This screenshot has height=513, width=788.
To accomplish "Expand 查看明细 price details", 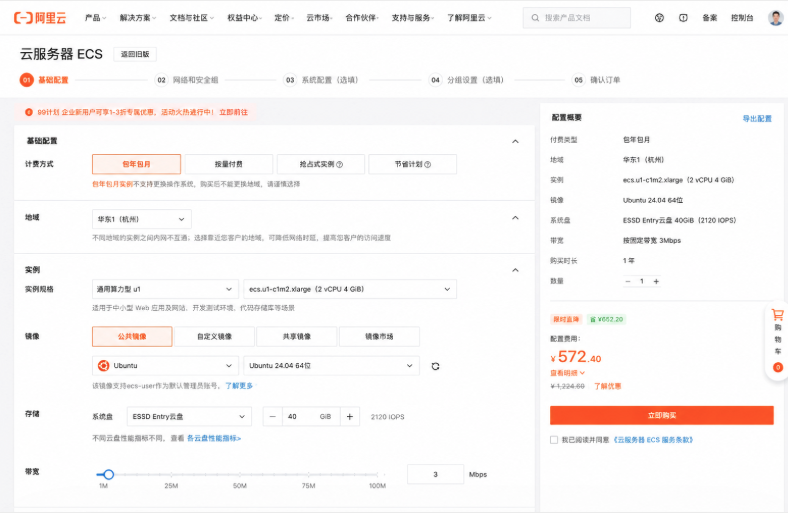I will pyautogui.click(x=567, y=373).
